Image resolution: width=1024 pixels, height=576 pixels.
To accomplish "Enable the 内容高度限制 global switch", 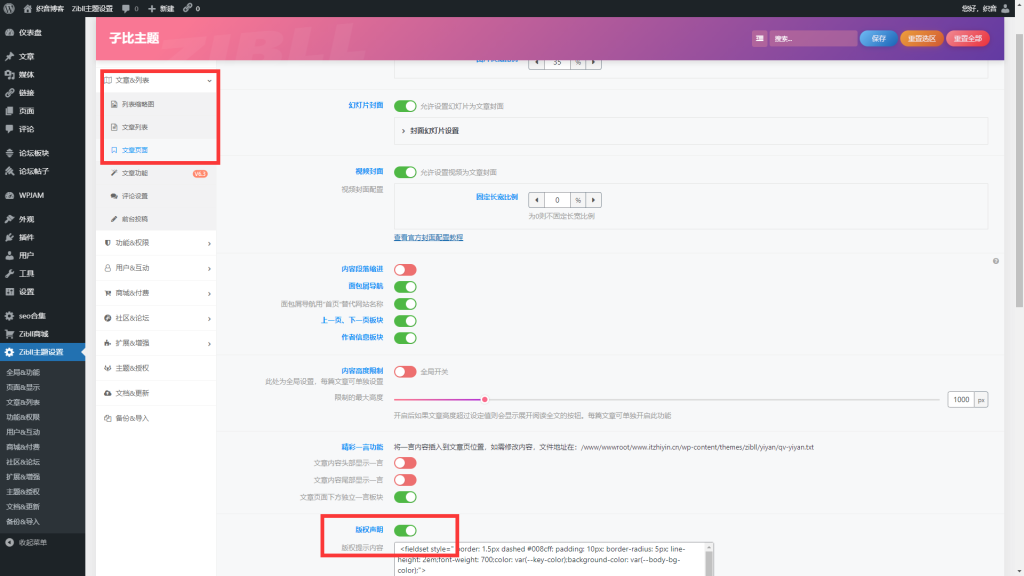I will (405, 372).
